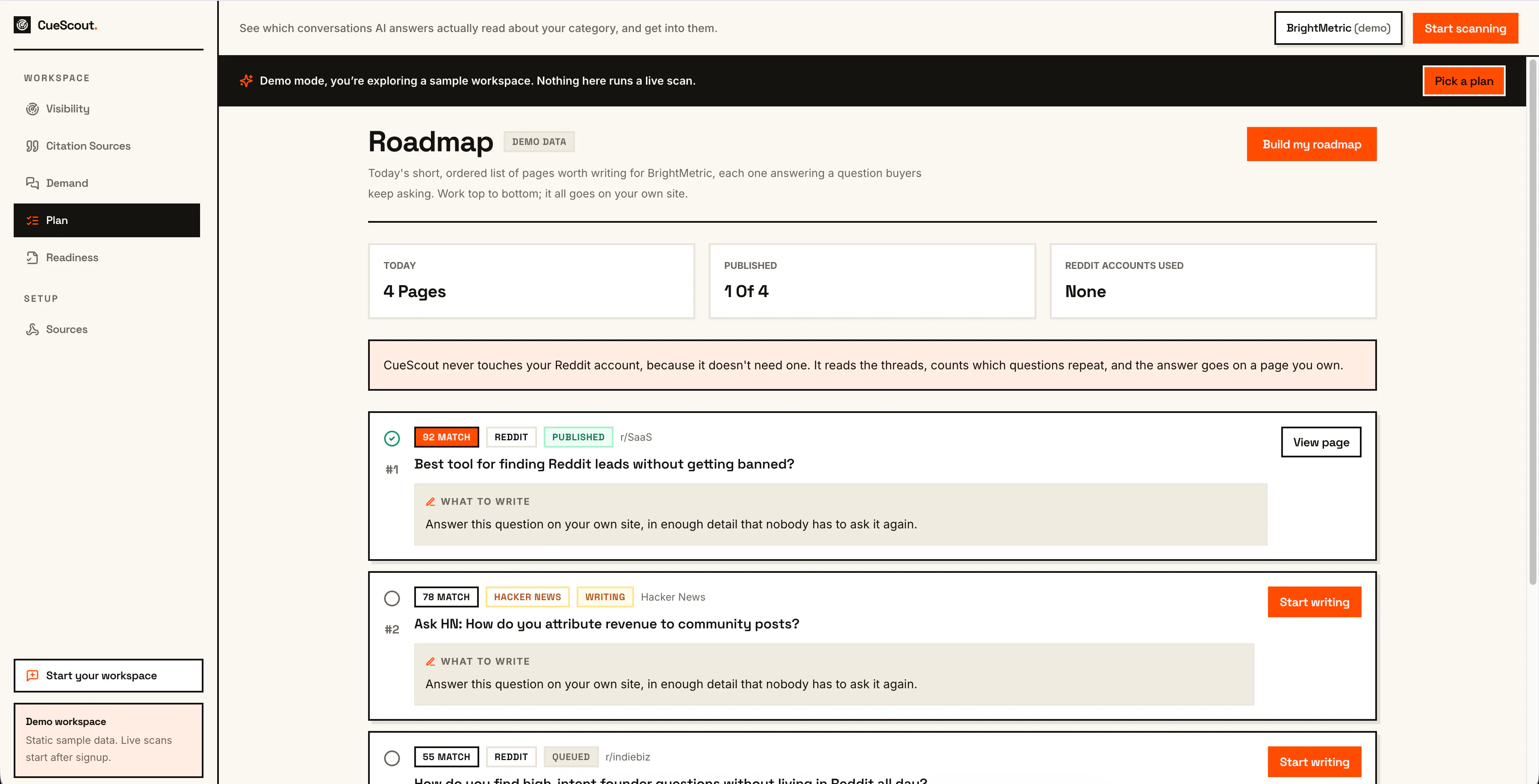This screenshot has width=1539, height=784.
Task: Open the Readiness section
Action: click(107, 257)
